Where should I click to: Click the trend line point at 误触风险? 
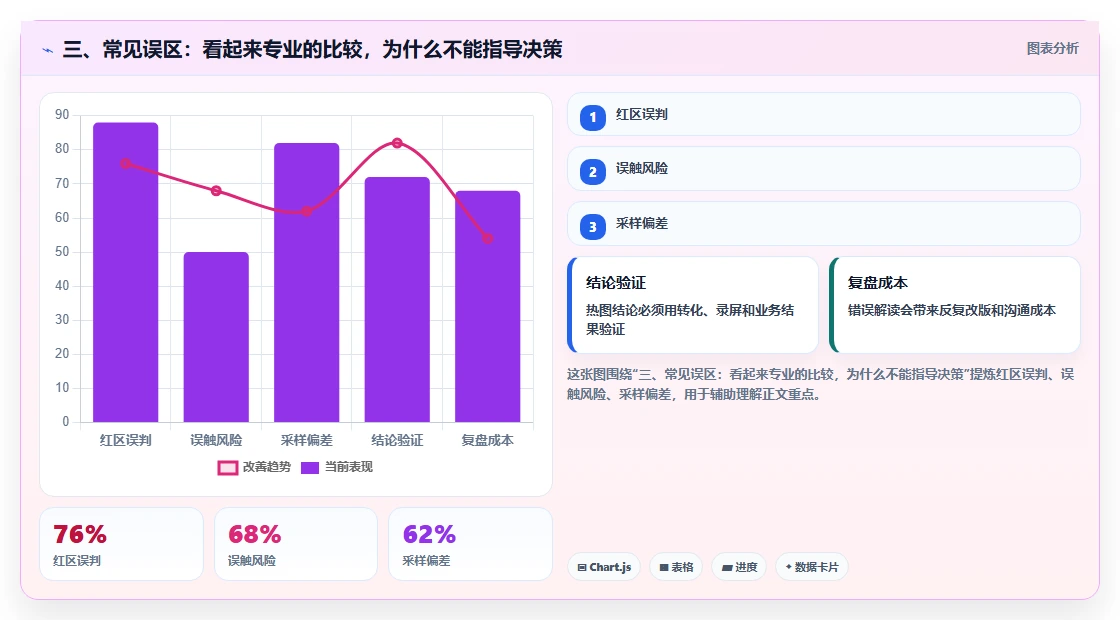tap(216, 191)
